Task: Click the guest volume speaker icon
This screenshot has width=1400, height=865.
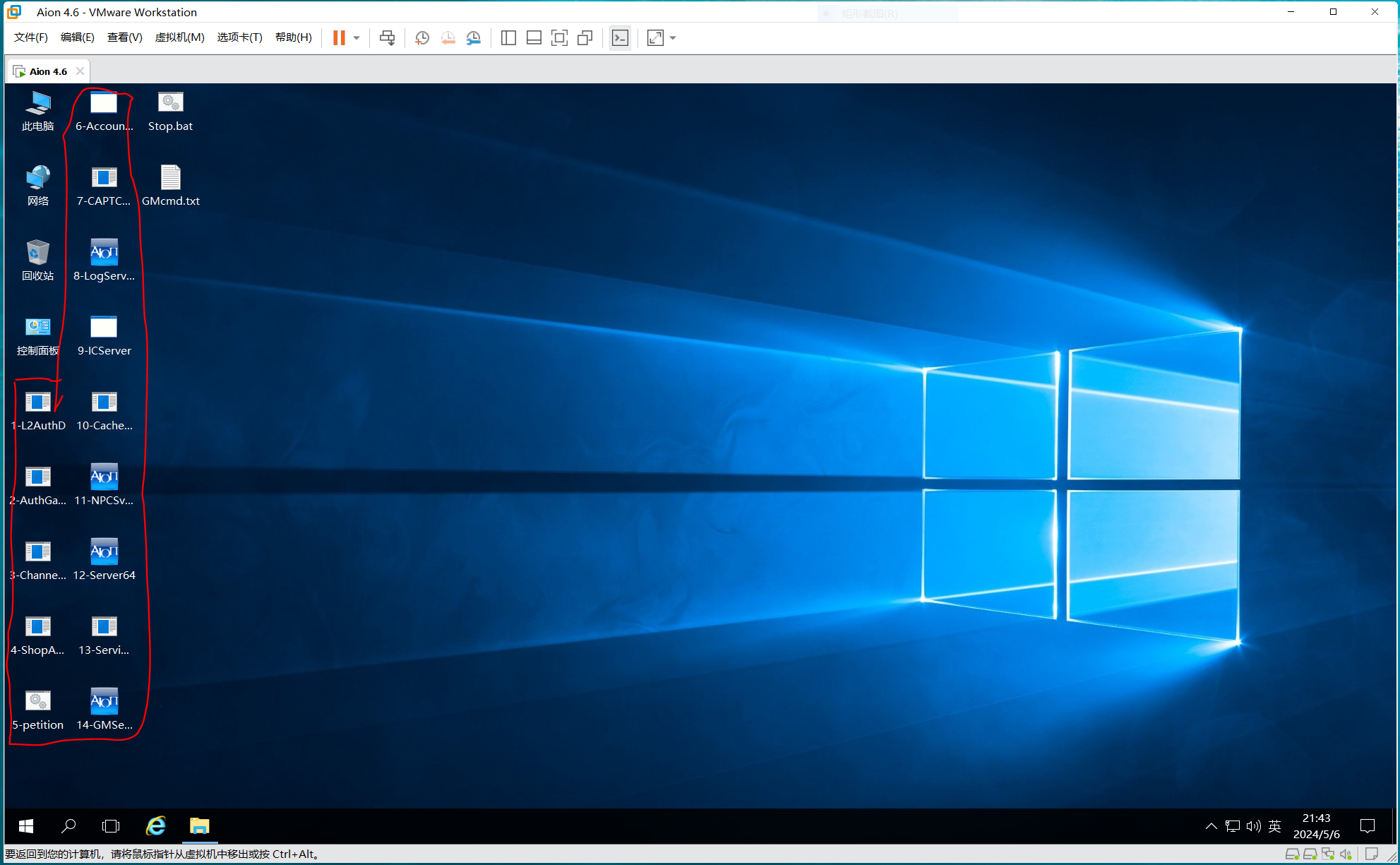Action: pyautogui.click(x=1253, y=826)
